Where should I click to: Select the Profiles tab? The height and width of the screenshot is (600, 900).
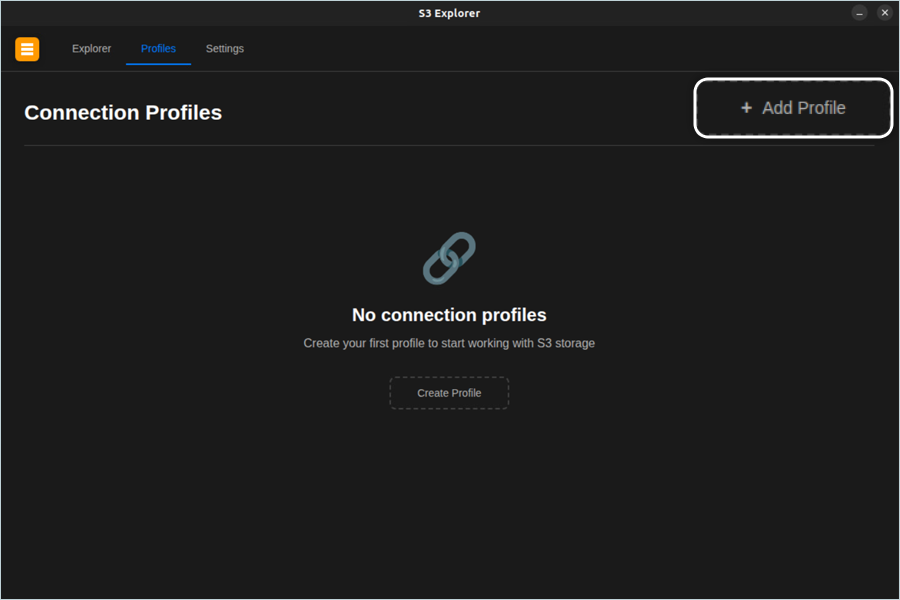(158, 49)
